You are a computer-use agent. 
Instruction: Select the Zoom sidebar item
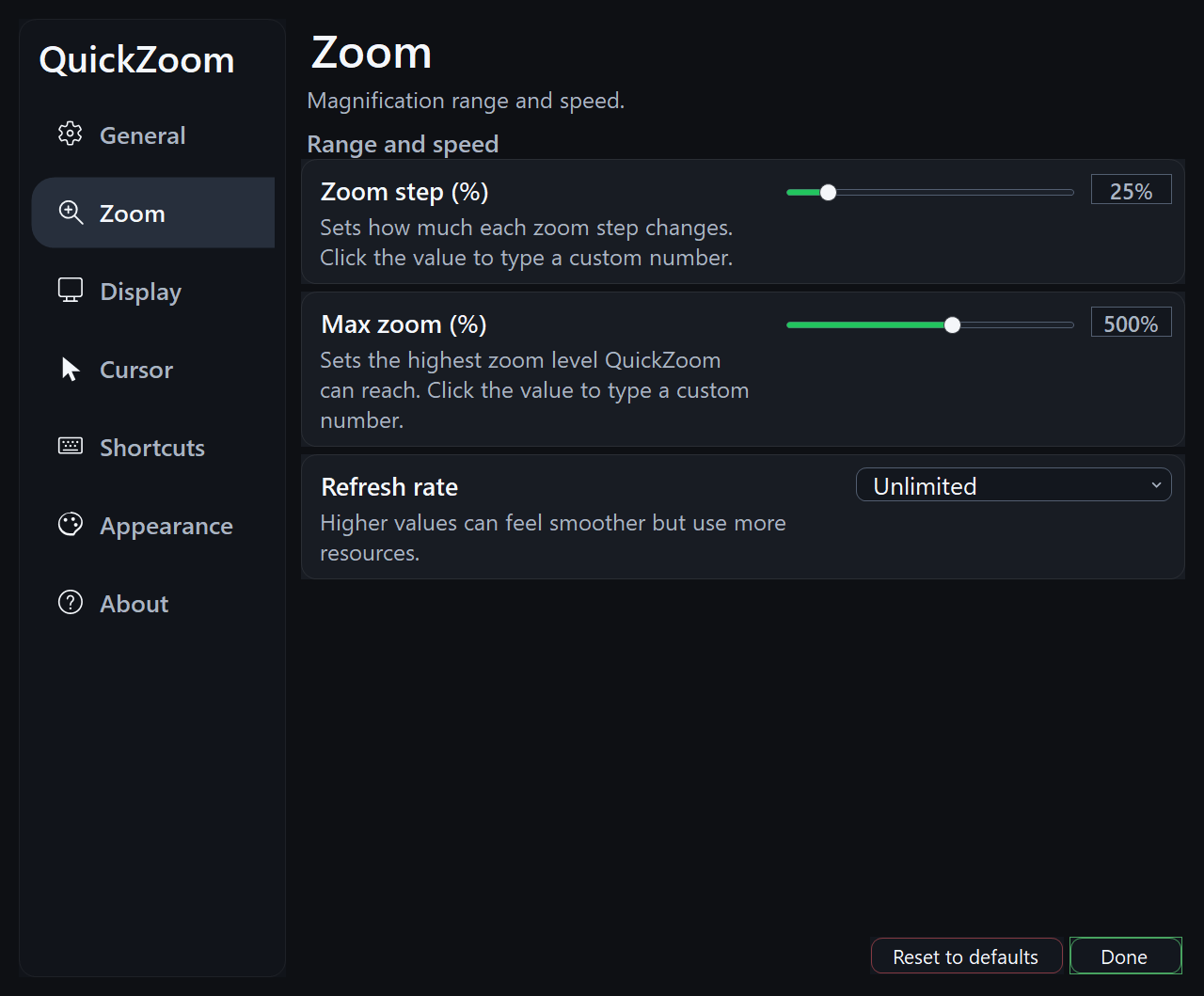click(x=153, y=213)
